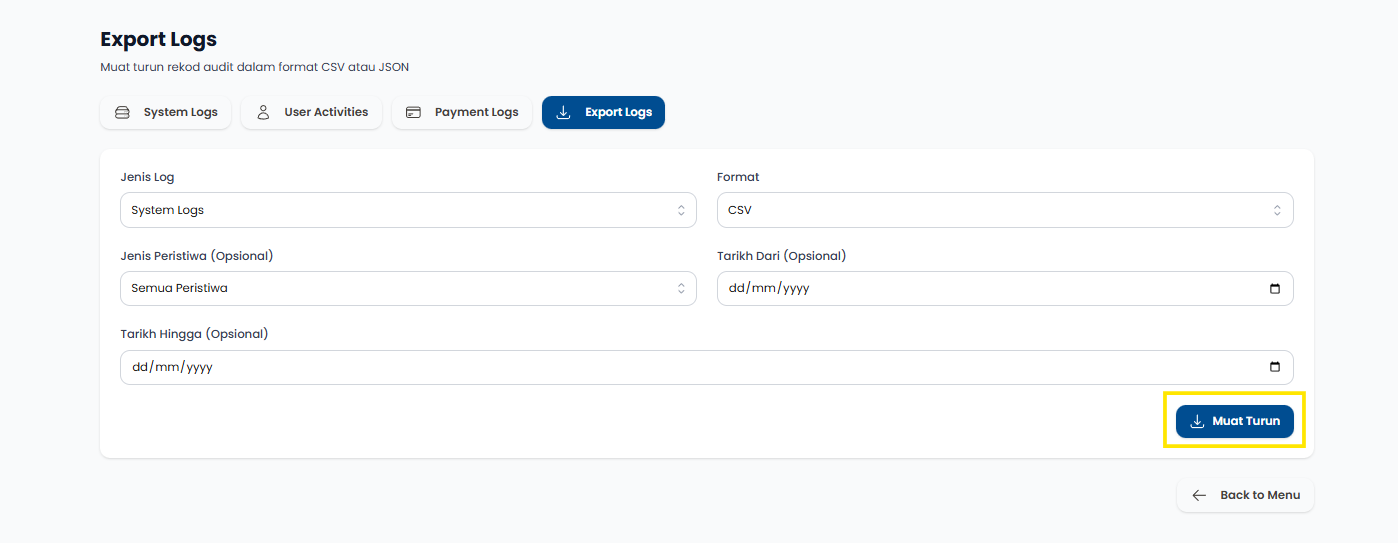
Task: Click the database icon on System Logs tab
Action: [122, 113]
